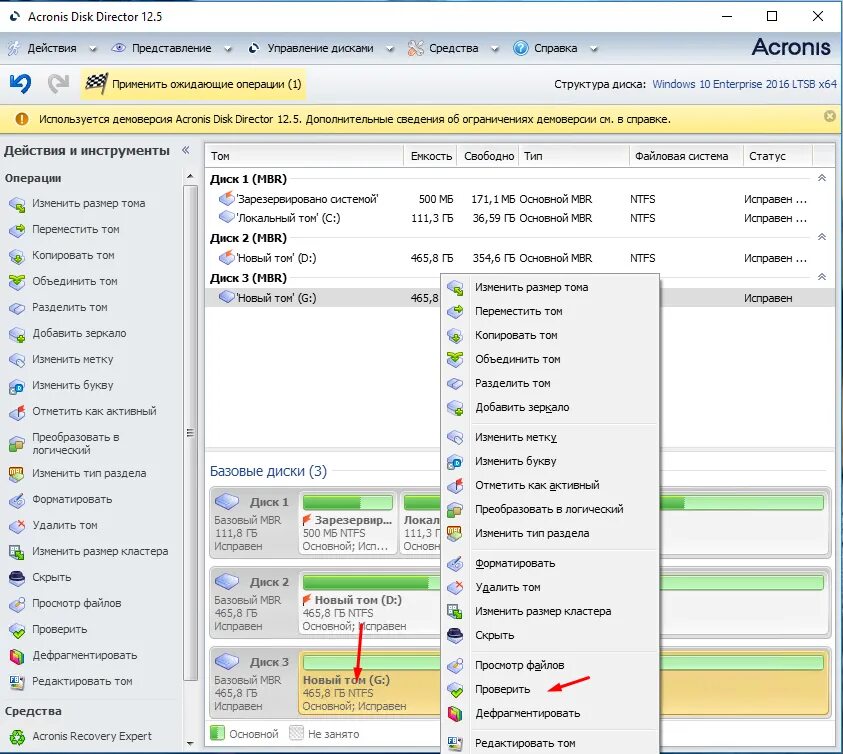Select Зарезервир... 500 МБ partition in disk map

(x=348, y=523)
